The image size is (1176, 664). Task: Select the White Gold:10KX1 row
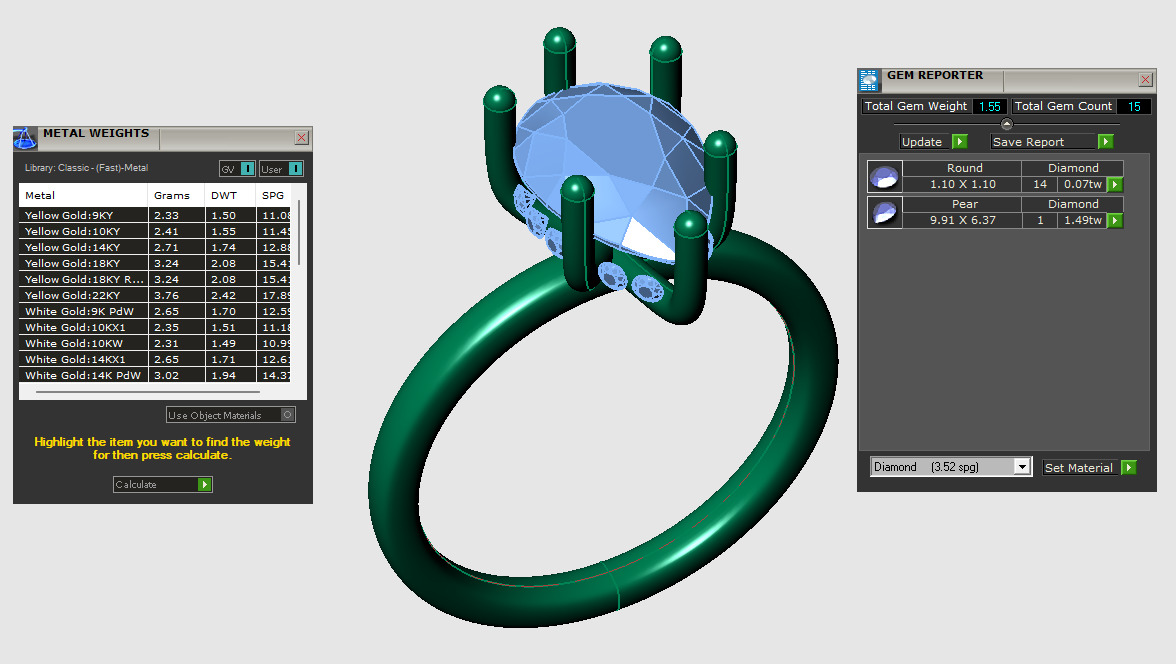154,327
